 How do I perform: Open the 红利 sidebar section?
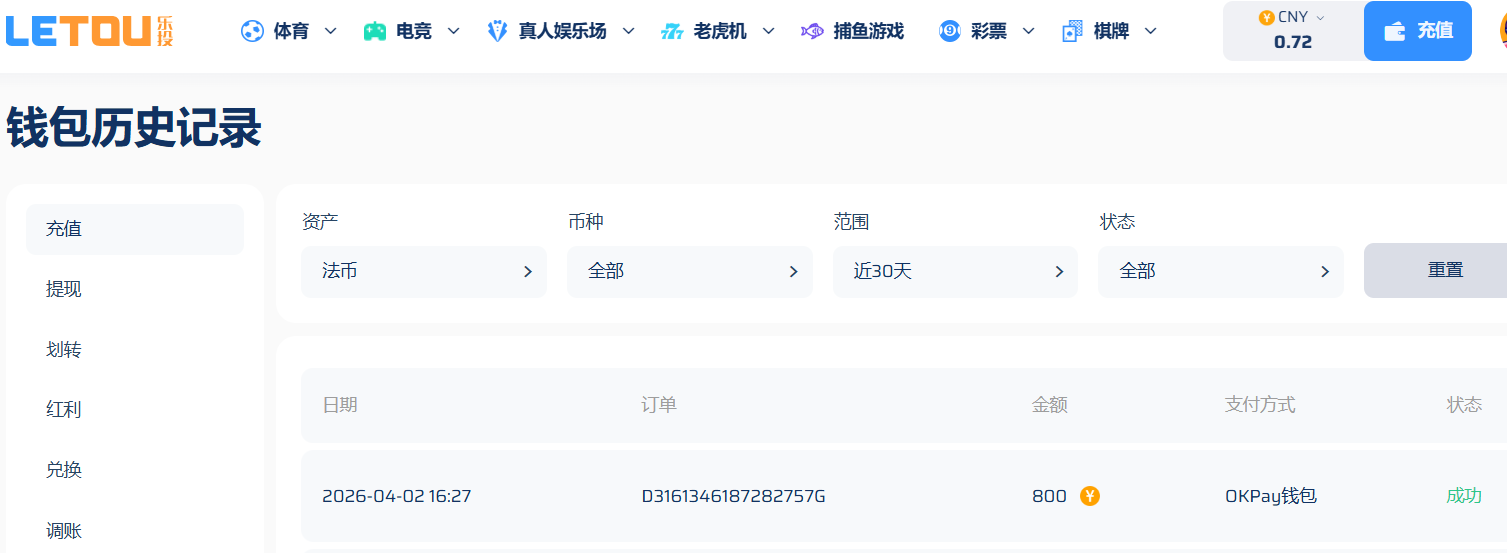(64, 410)
